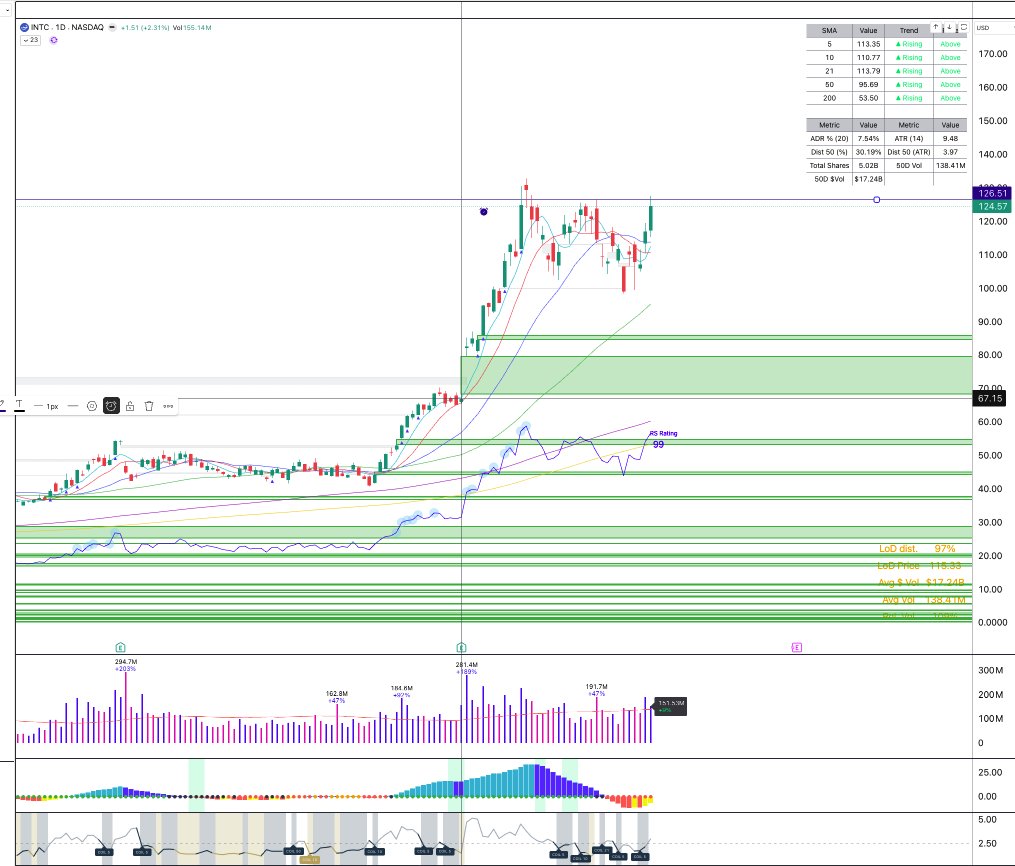Delete drawing with the trash icon

click(x=149, y=406)
